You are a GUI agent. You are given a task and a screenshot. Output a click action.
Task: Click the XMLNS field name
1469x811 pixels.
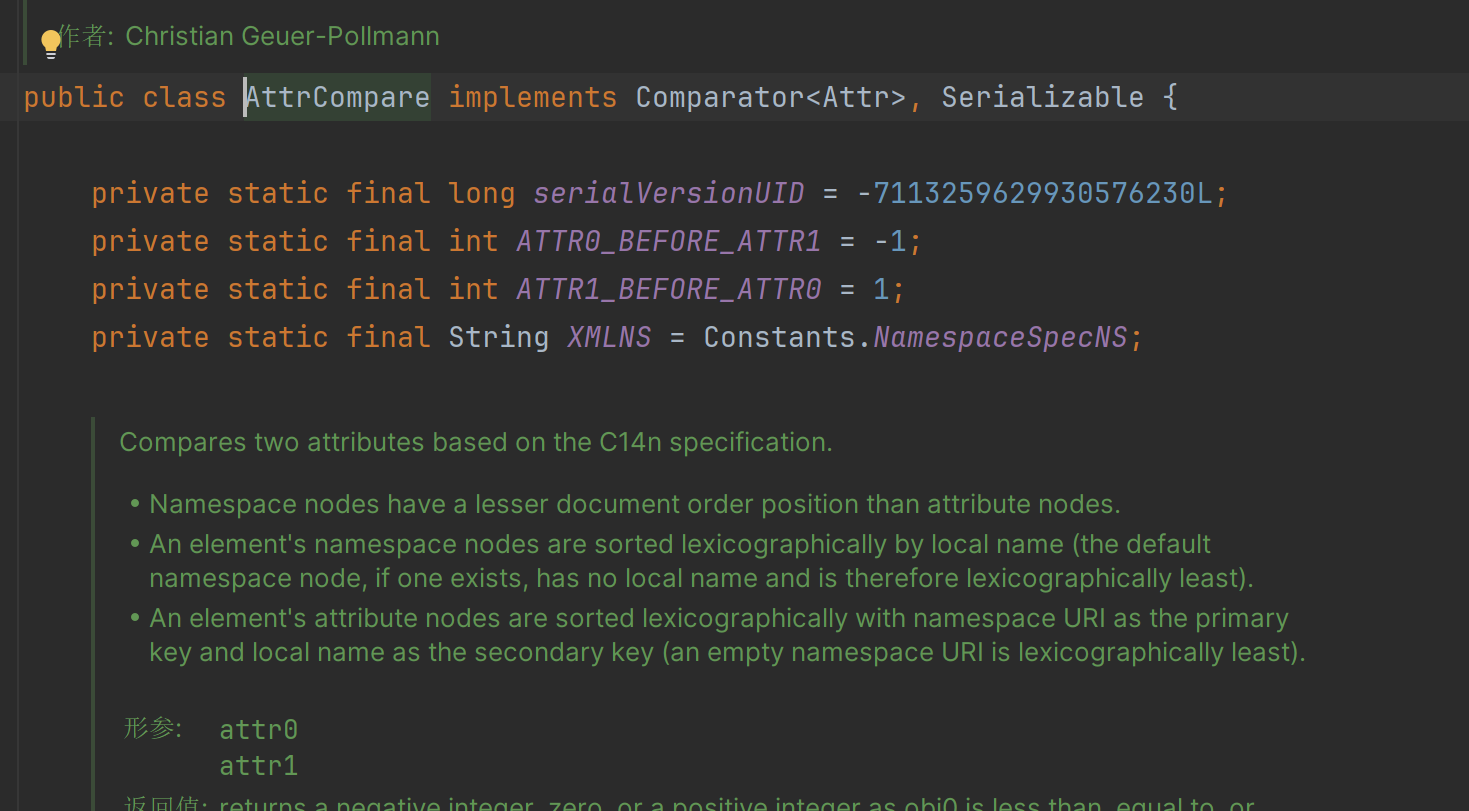click(x=609, y=337)
